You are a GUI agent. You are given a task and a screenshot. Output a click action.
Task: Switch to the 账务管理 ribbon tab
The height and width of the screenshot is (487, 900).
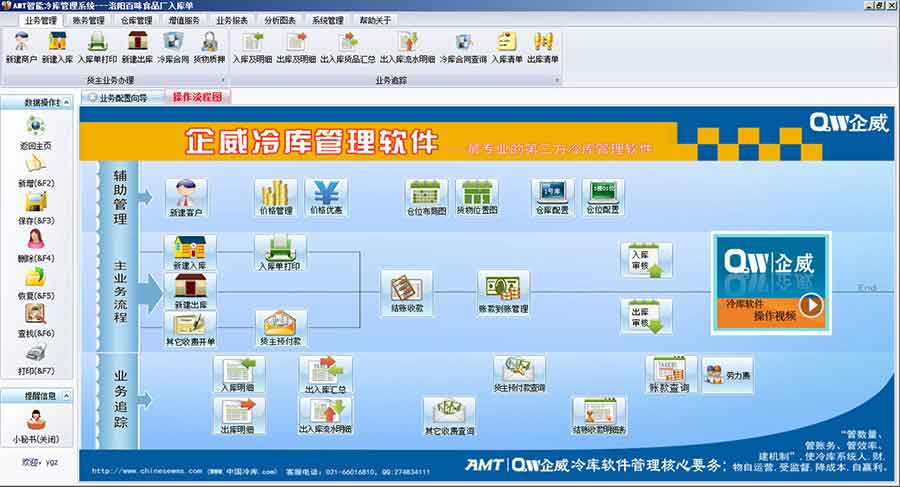click(x=88, y=20)
